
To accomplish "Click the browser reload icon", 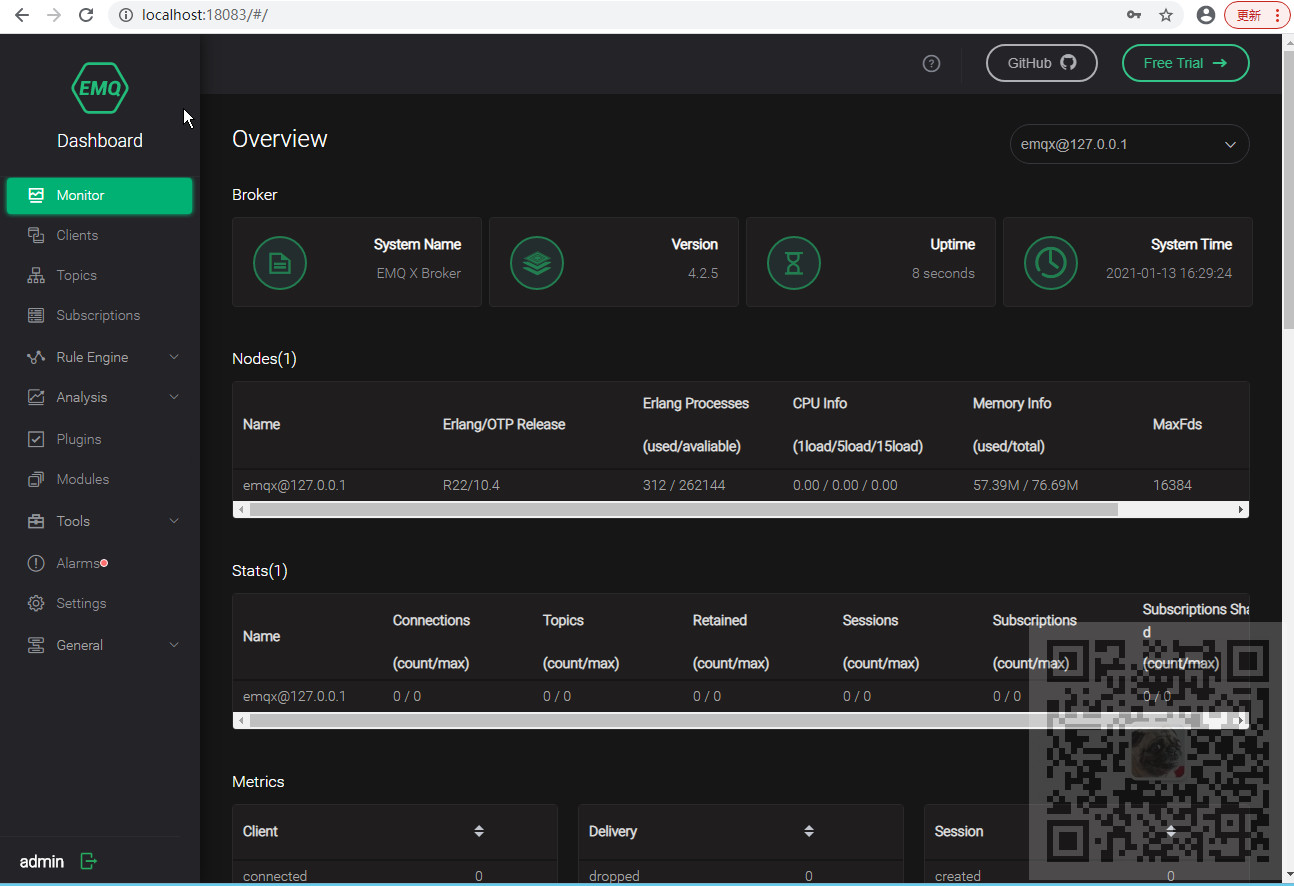I will coord(86,15).
